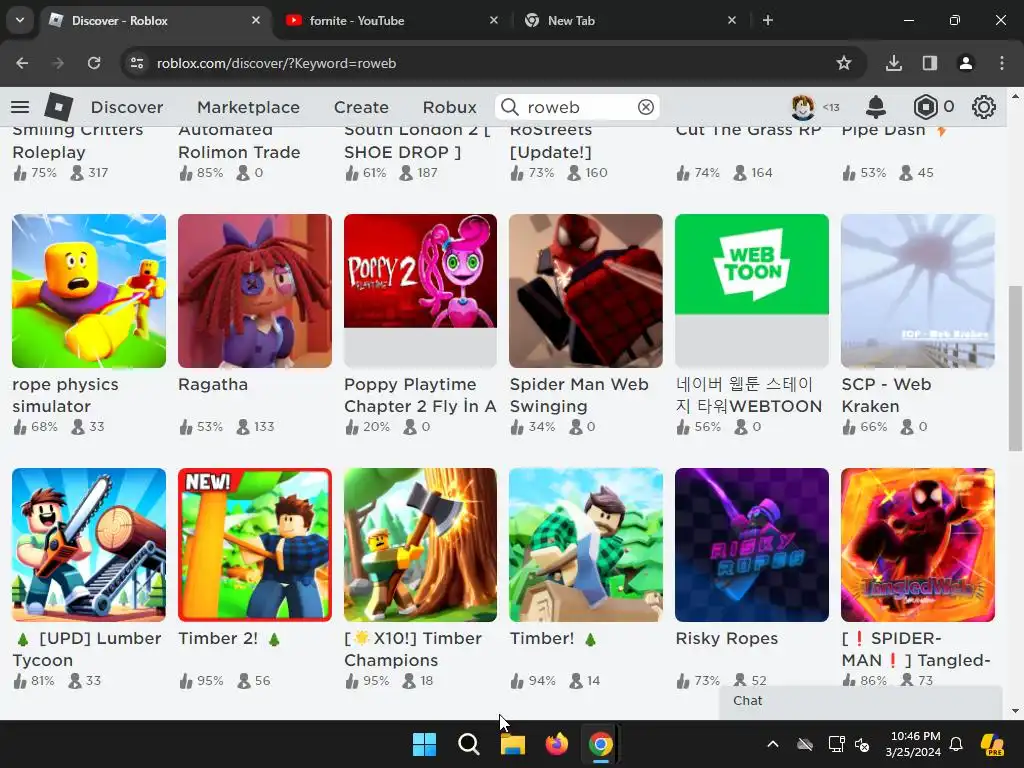The height and width of the screenshot is (768, 1024).
Task: Close the New Tab tab
Action: coord(731,20)
